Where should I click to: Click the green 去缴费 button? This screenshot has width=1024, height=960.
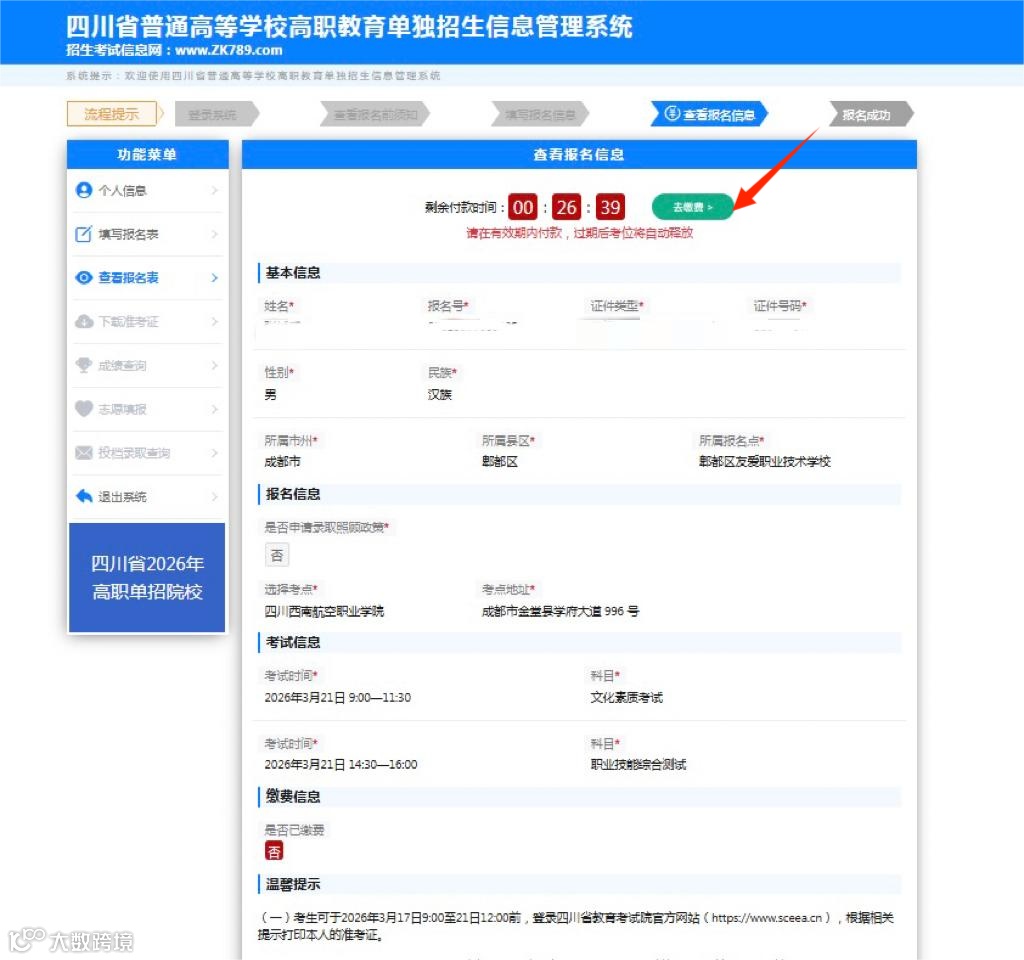[692, 207]
